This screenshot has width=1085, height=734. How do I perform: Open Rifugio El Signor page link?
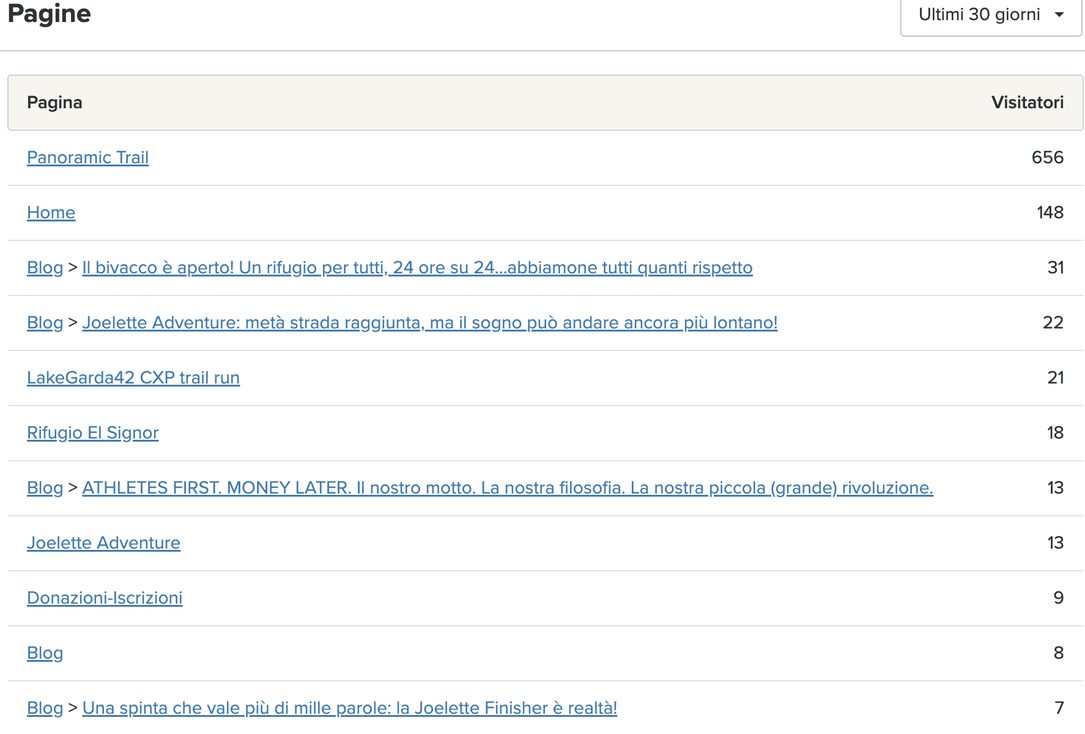pyautogui.click(x=93, y=433)
